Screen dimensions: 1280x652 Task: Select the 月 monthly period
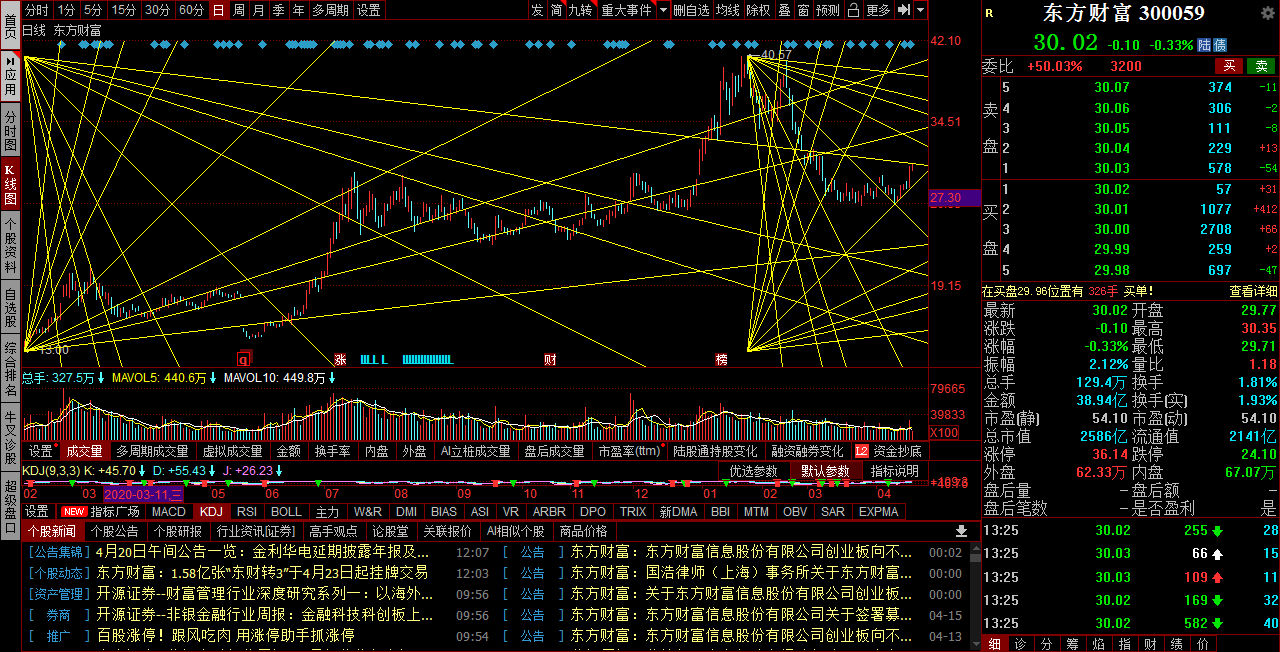258,10
